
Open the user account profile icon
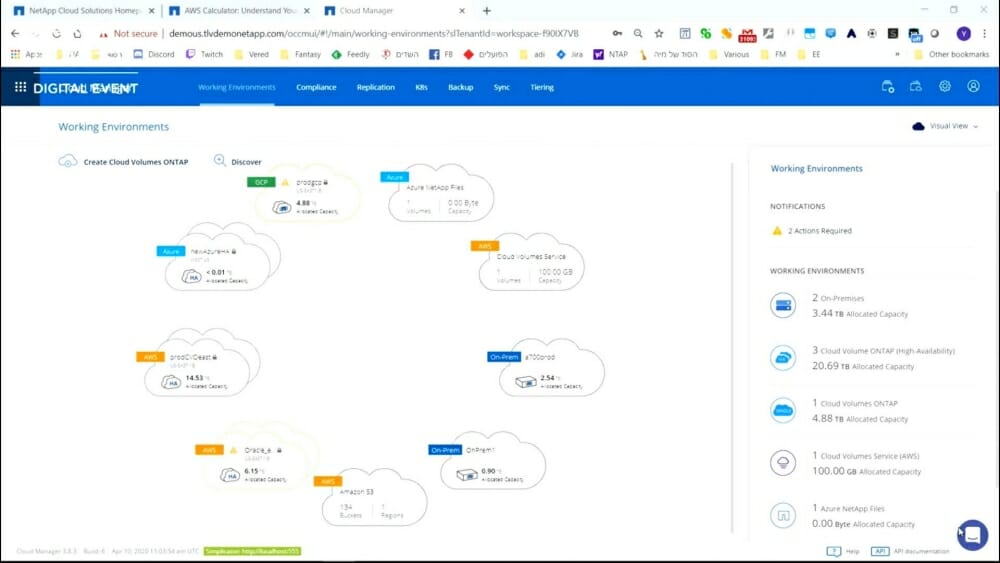pos(973,86)
